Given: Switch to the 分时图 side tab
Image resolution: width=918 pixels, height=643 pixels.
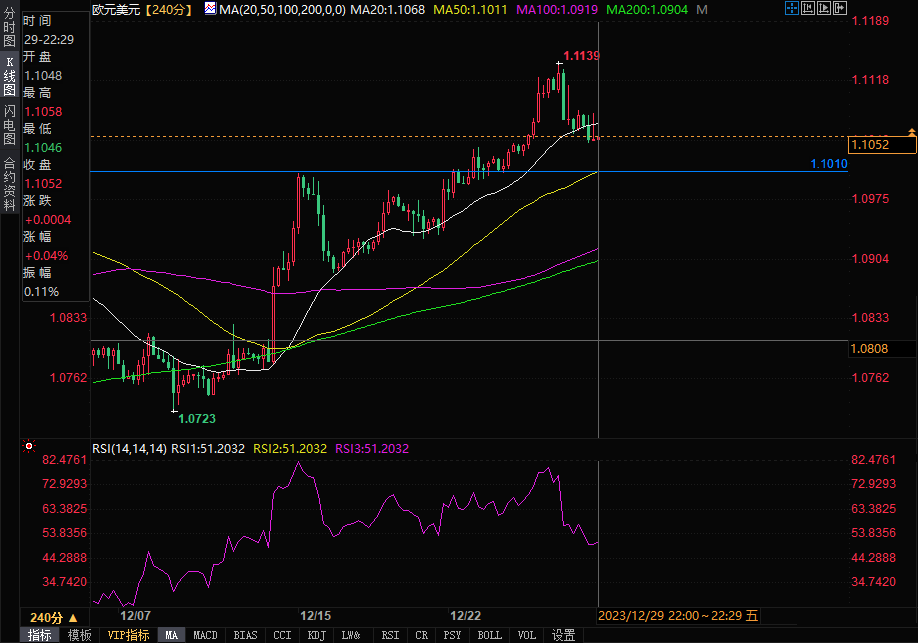Looking at the screenshot, I should (x=9, y=29).
